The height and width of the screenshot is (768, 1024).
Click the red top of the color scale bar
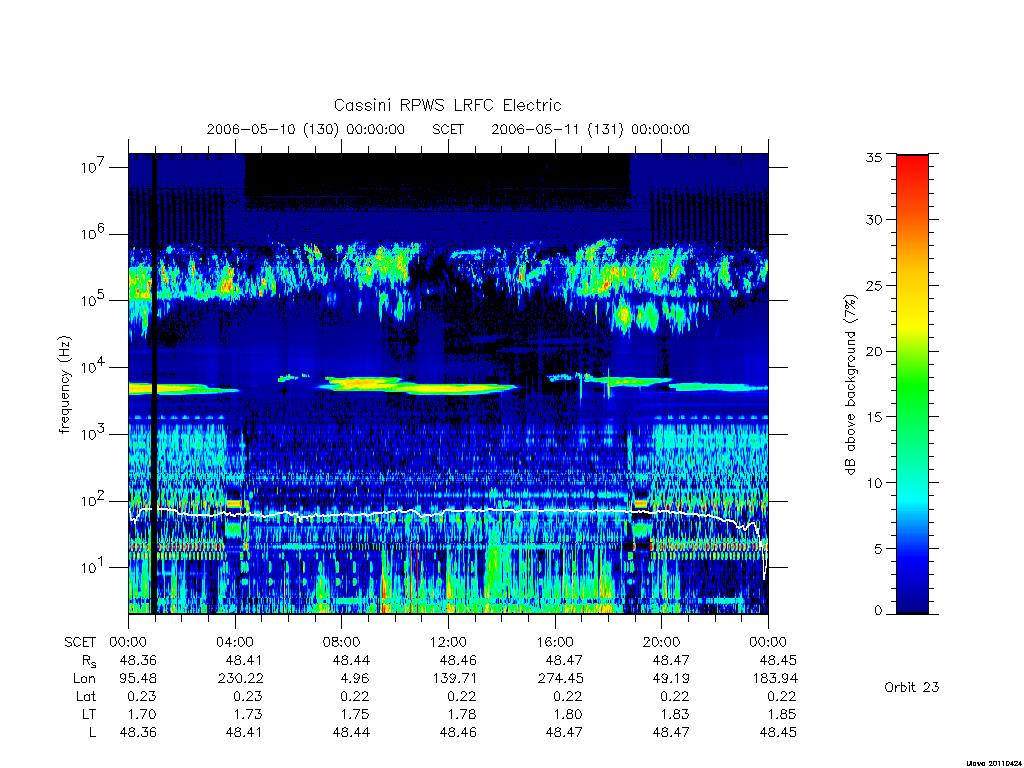(x=912, y=163)
